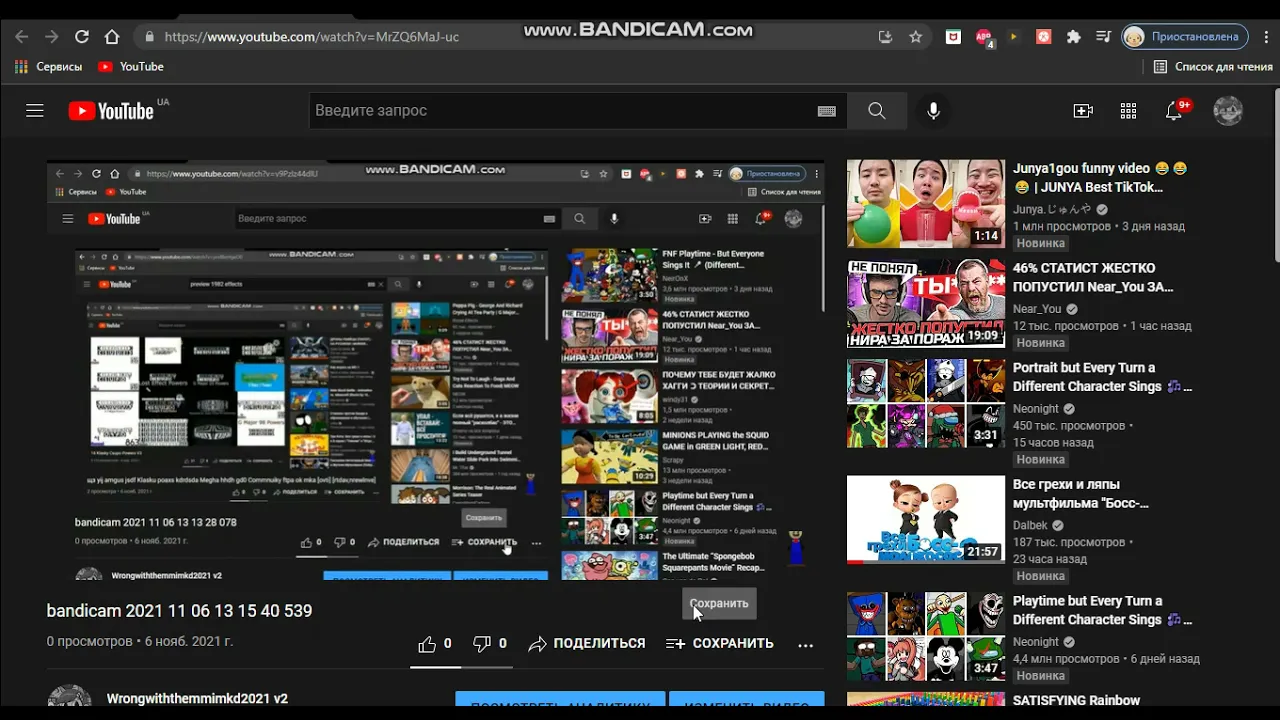Open the paused profile button Приостановлена
This screenshot has height=720, width=1280.
pyautogui.click(x=1185, y=37)
